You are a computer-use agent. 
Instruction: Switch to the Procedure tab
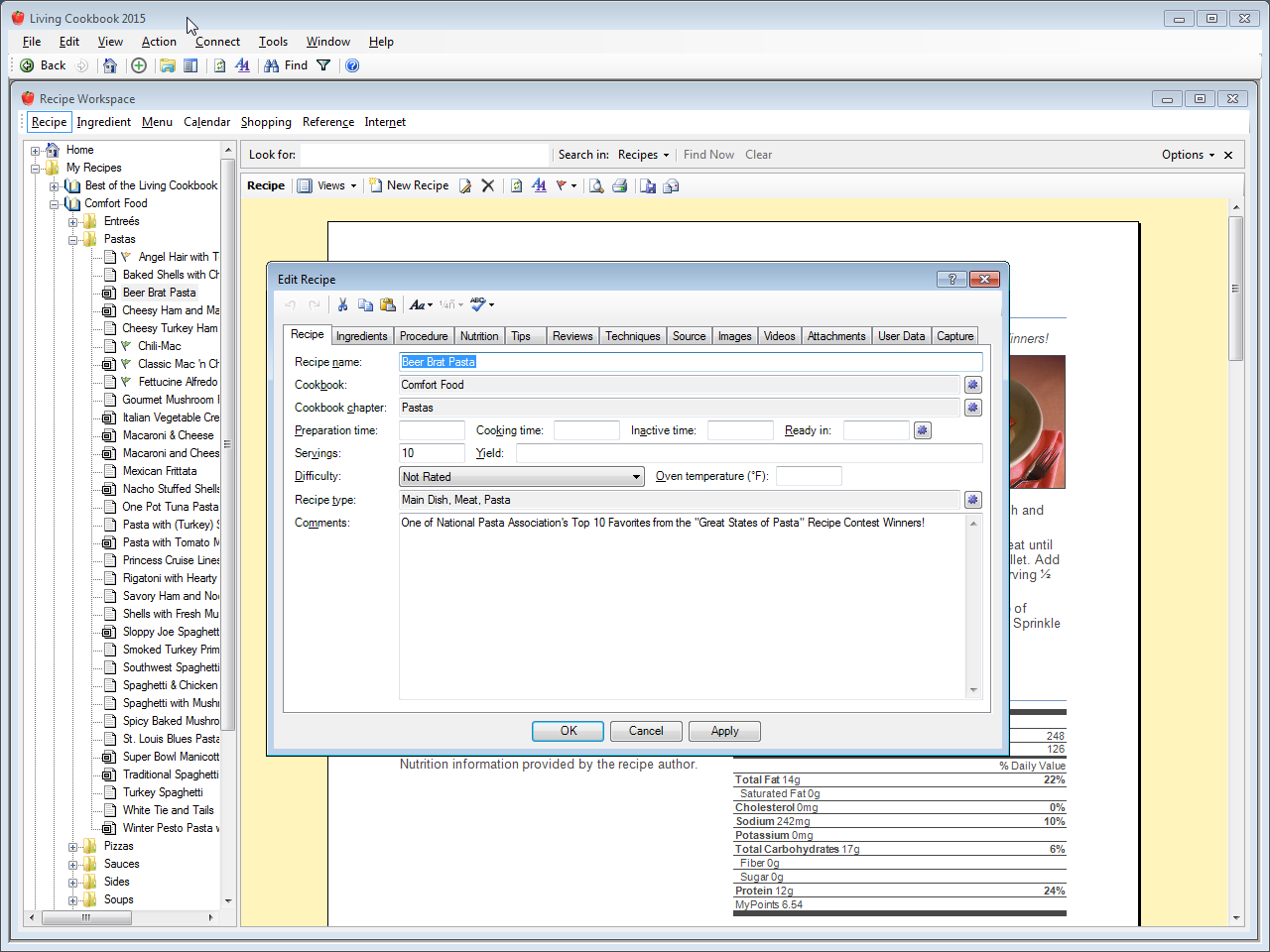pyautogui.click(x=424, y=336)
